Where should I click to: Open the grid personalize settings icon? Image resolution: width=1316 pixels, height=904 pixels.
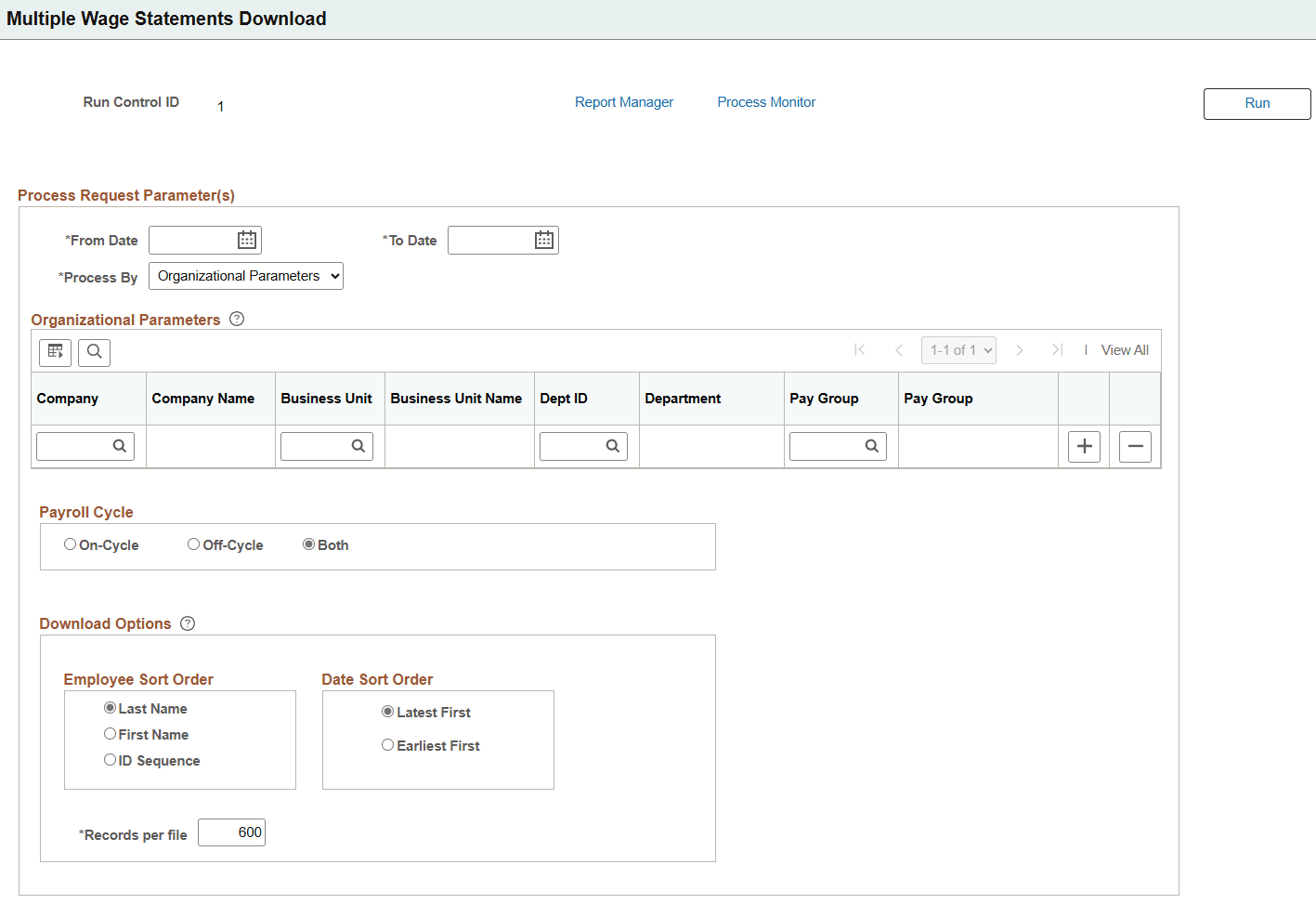point(55,352)
